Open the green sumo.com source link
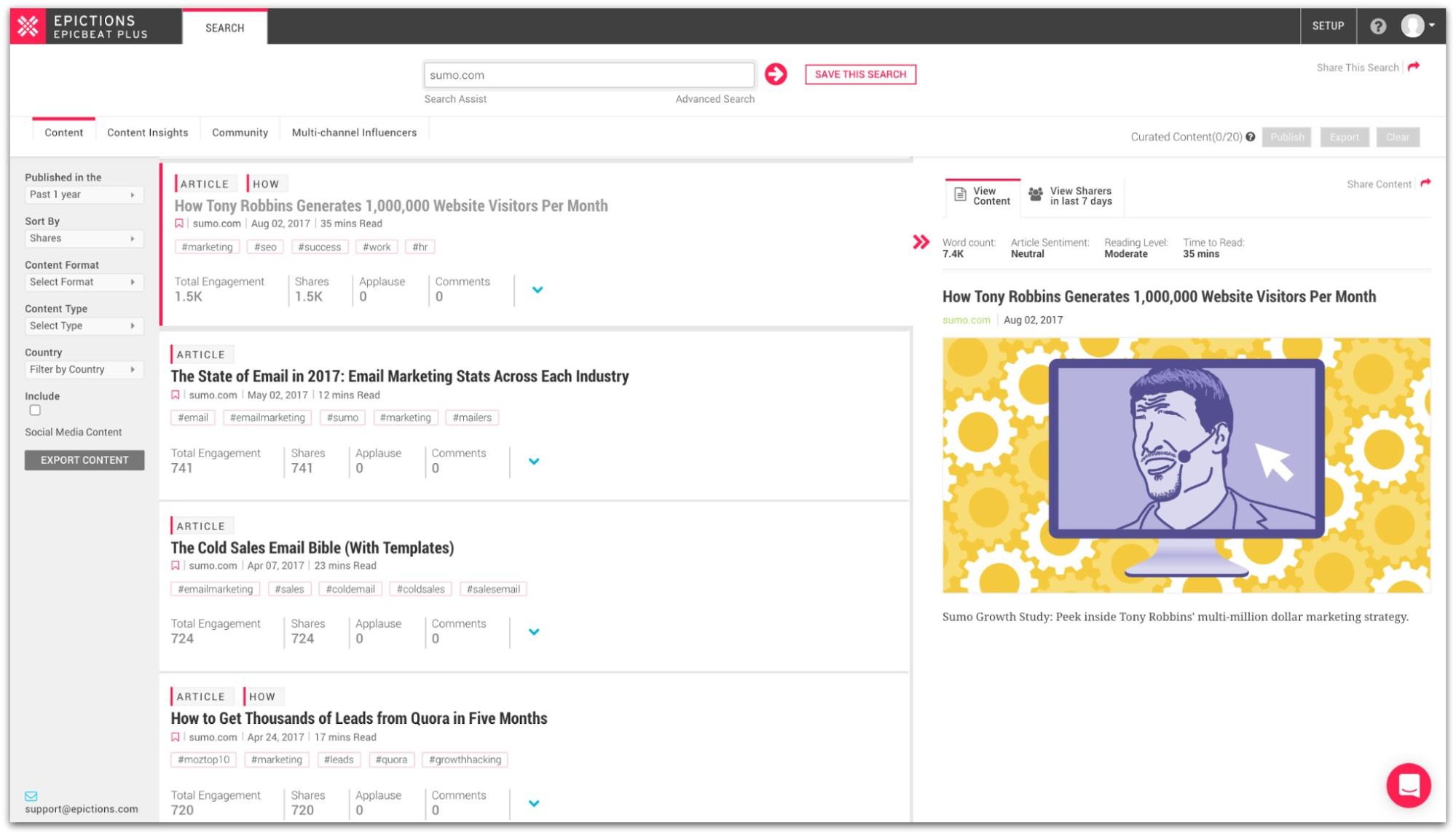Viewport: 1456px width, 836px height. (x=966, y=320)
